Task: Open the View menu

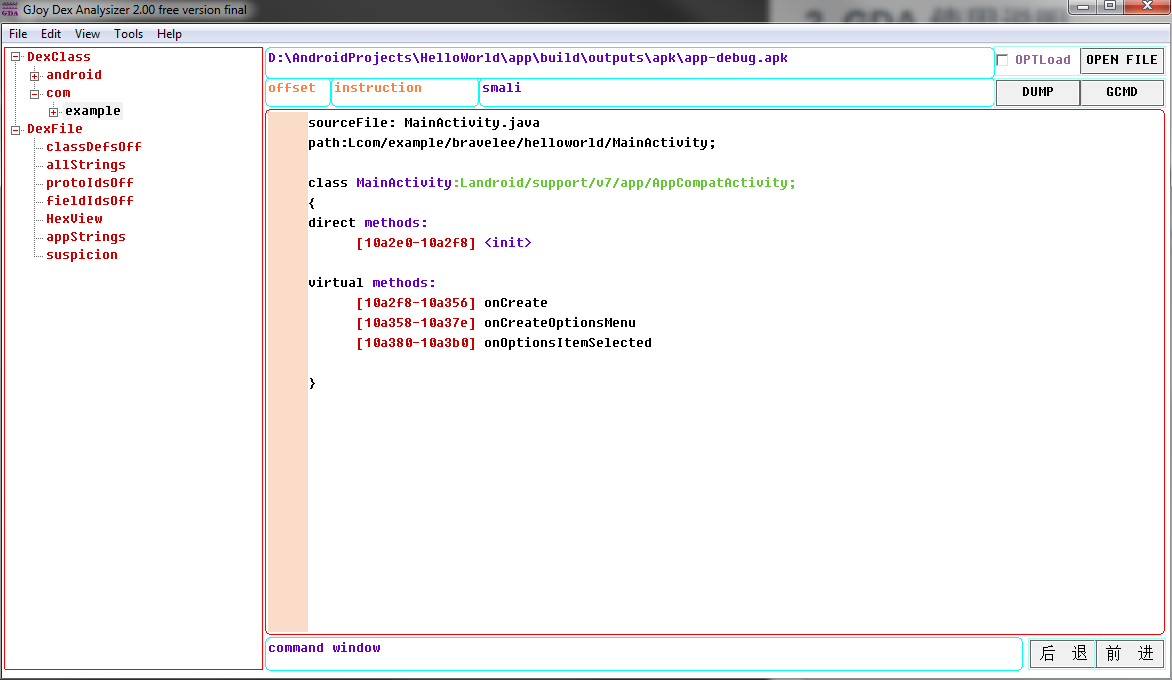Action: [87, 34]
